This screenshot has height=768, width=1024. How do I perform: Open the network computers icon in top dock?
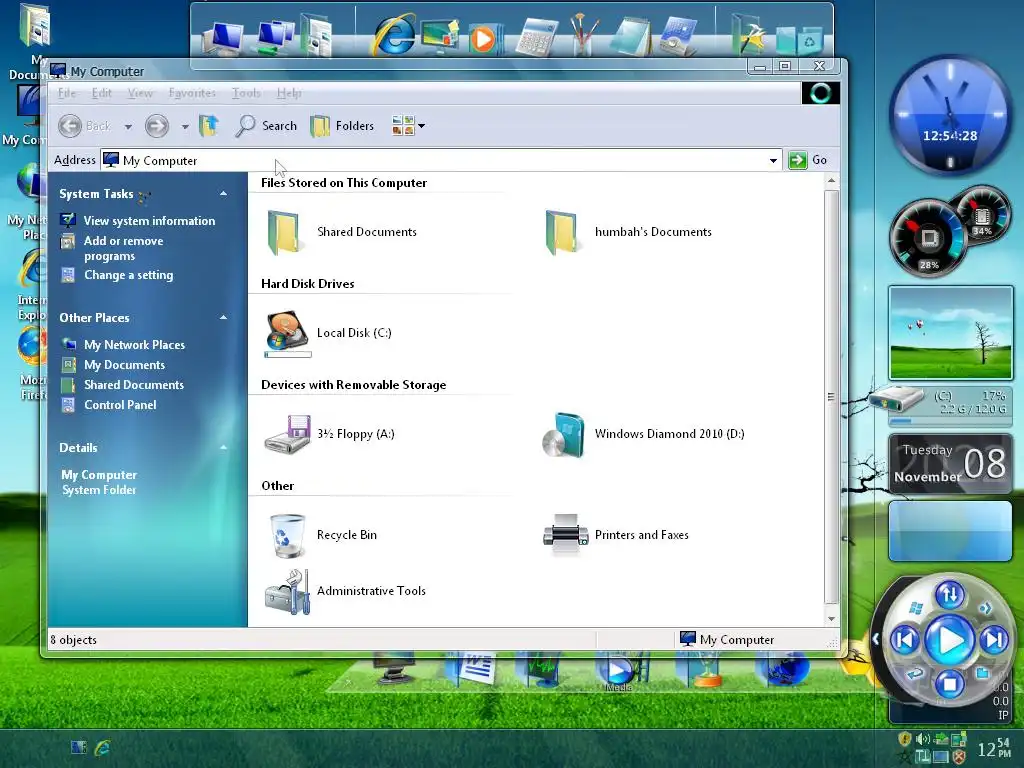pyautogui.click(x=275, y=37)
